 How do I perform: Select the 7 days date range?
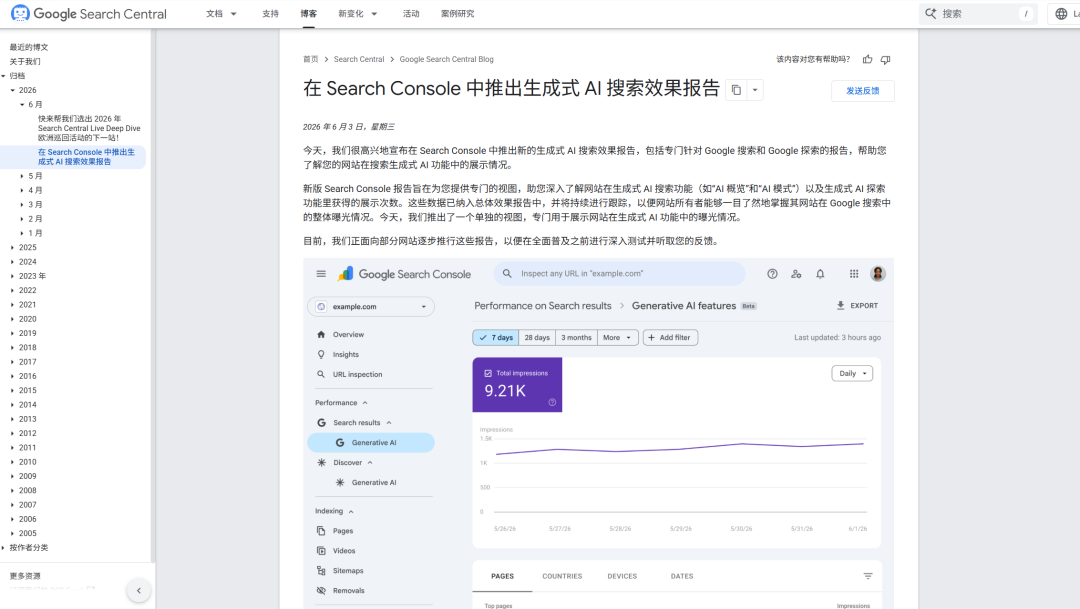pos(496,338)
